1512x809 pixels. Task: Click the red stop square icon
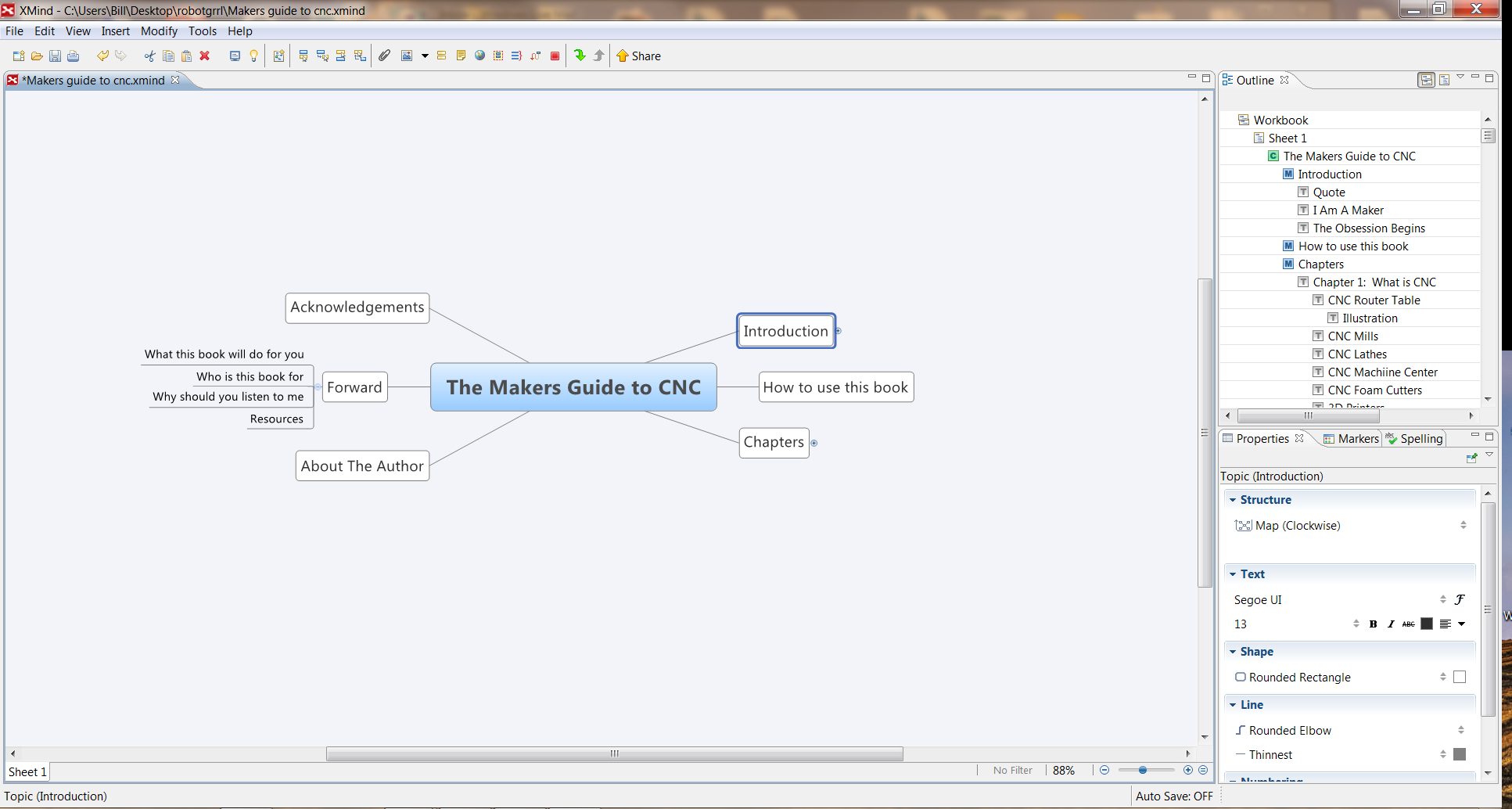click(555, 56)
